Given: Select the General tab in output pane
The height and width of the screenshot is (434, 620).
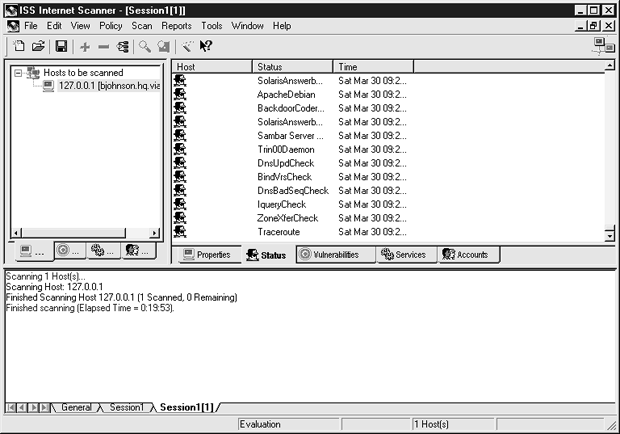Looking at the screenshot, I should pos(76,408).
